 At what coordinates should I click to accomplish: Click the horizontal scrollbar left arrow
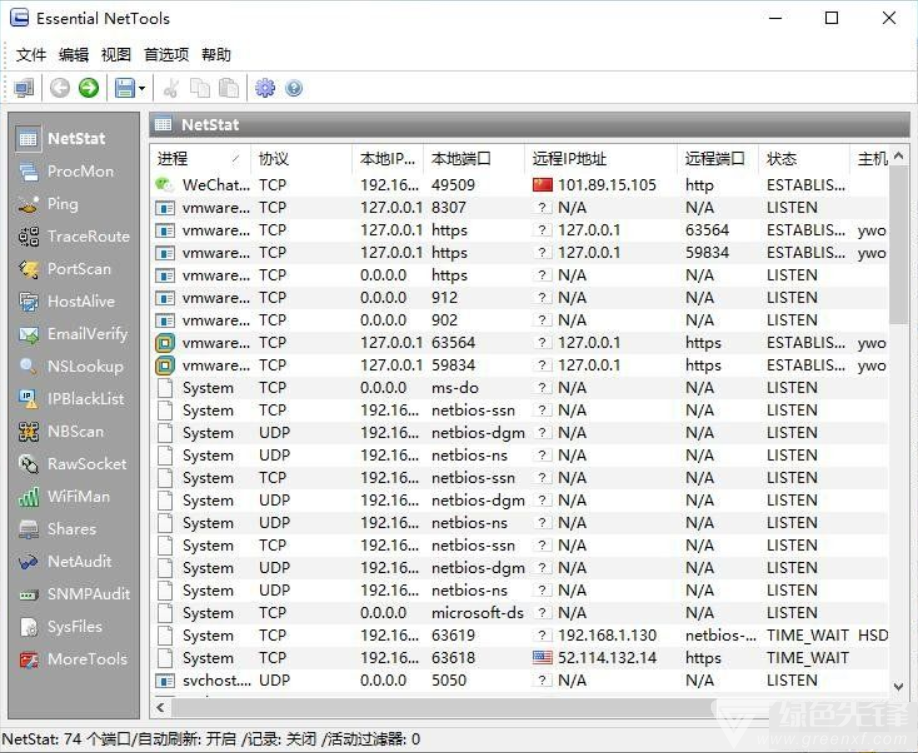click(x=160, y=707)
